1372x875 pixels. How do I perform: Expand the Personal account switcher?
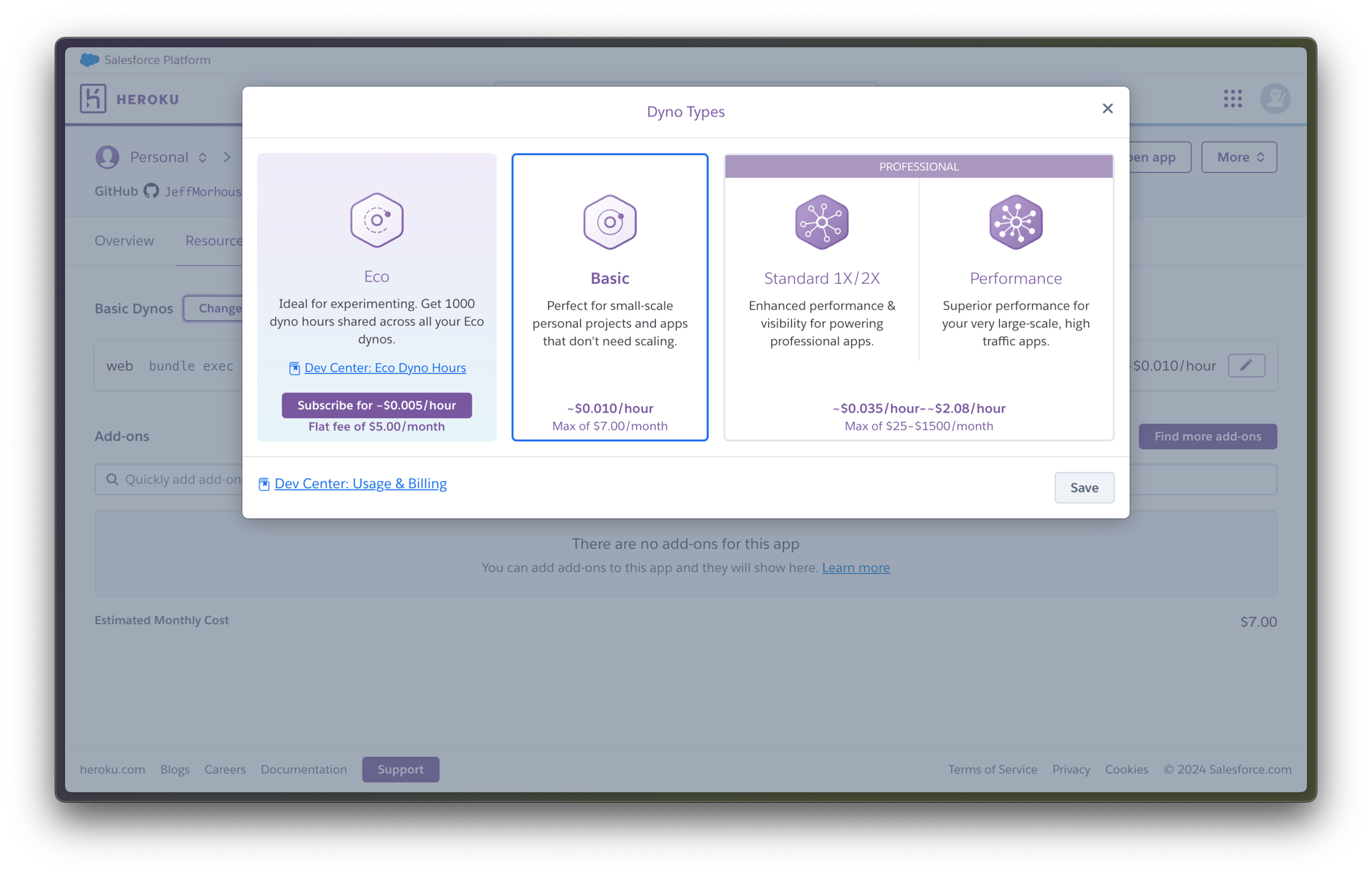[203, 157]
